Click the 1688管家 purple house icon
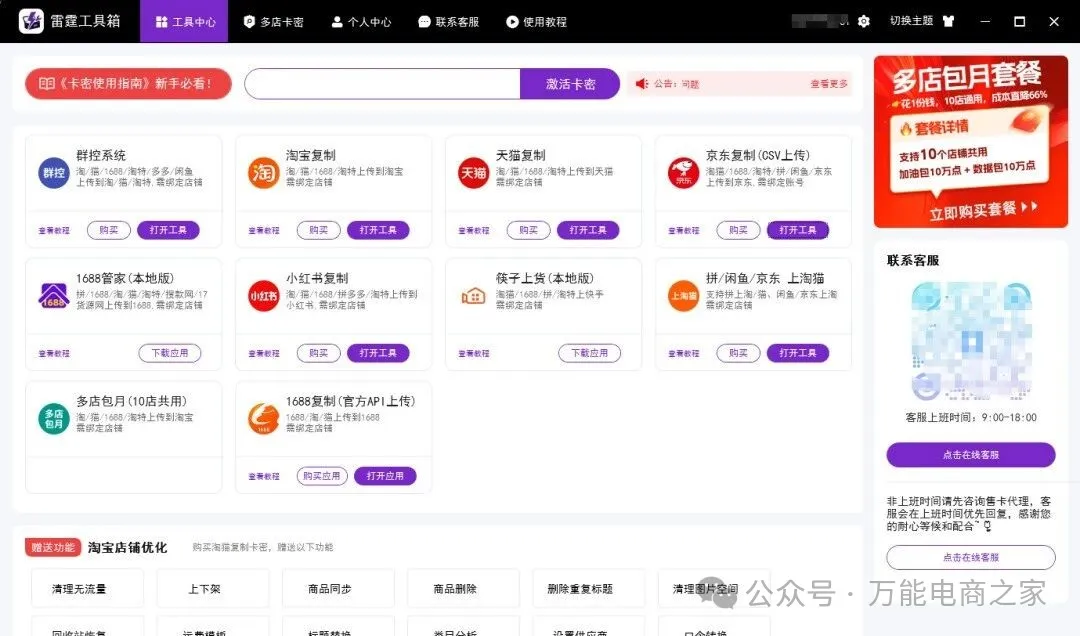 point(53,295)
